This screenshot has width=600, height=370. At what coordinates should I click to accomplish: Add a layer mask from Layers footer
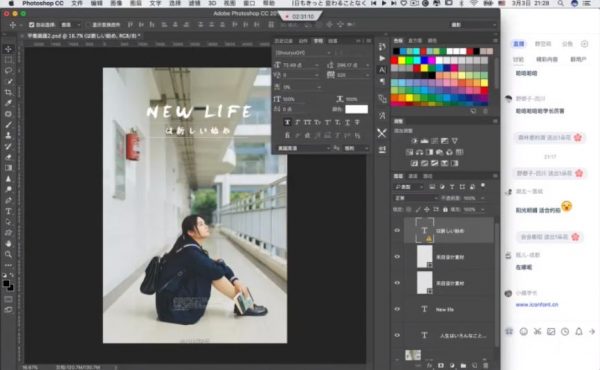[x=441, y=365]
